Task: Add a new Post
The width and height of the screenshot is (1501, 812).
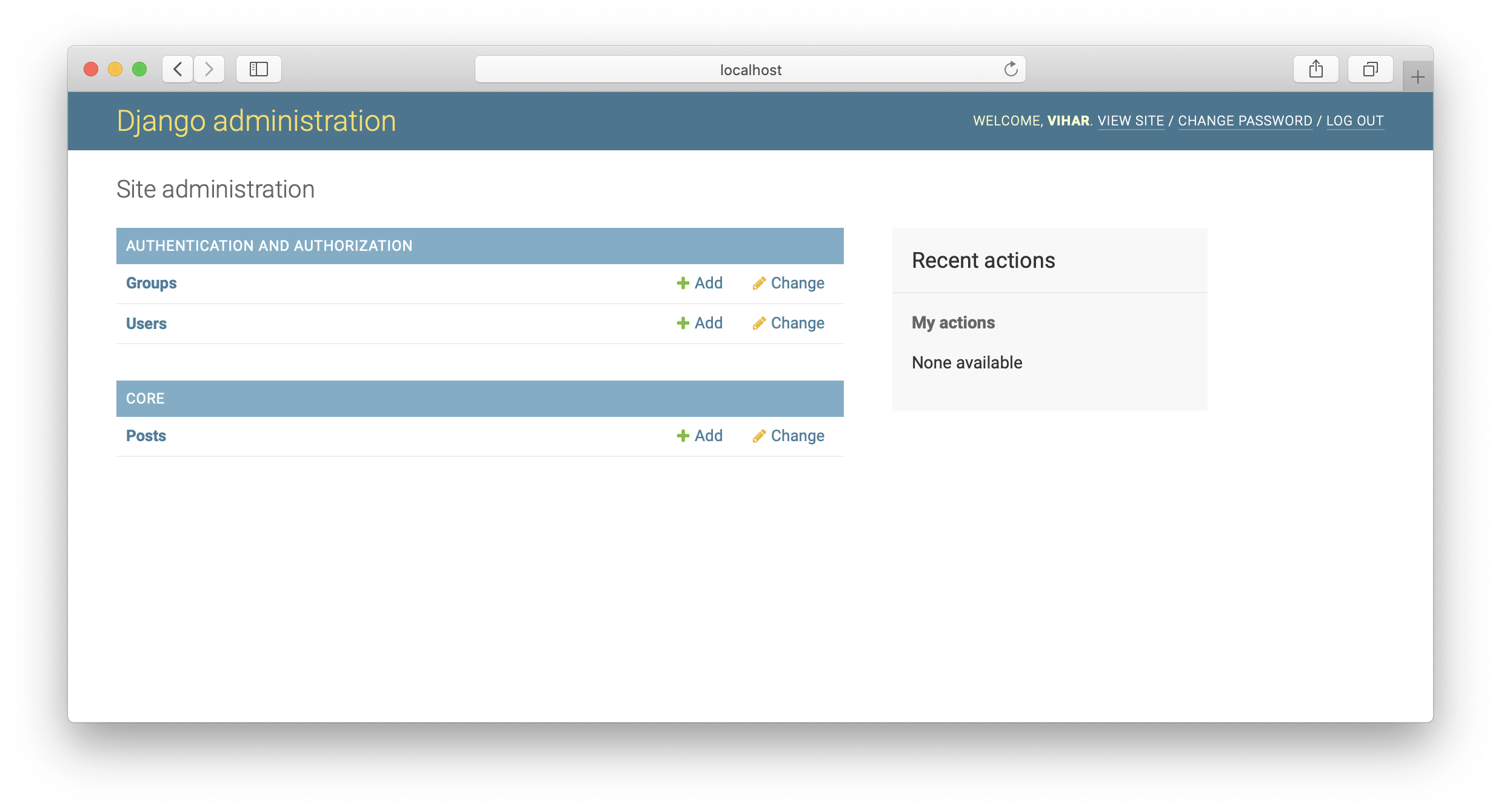Action: point(700,436)
